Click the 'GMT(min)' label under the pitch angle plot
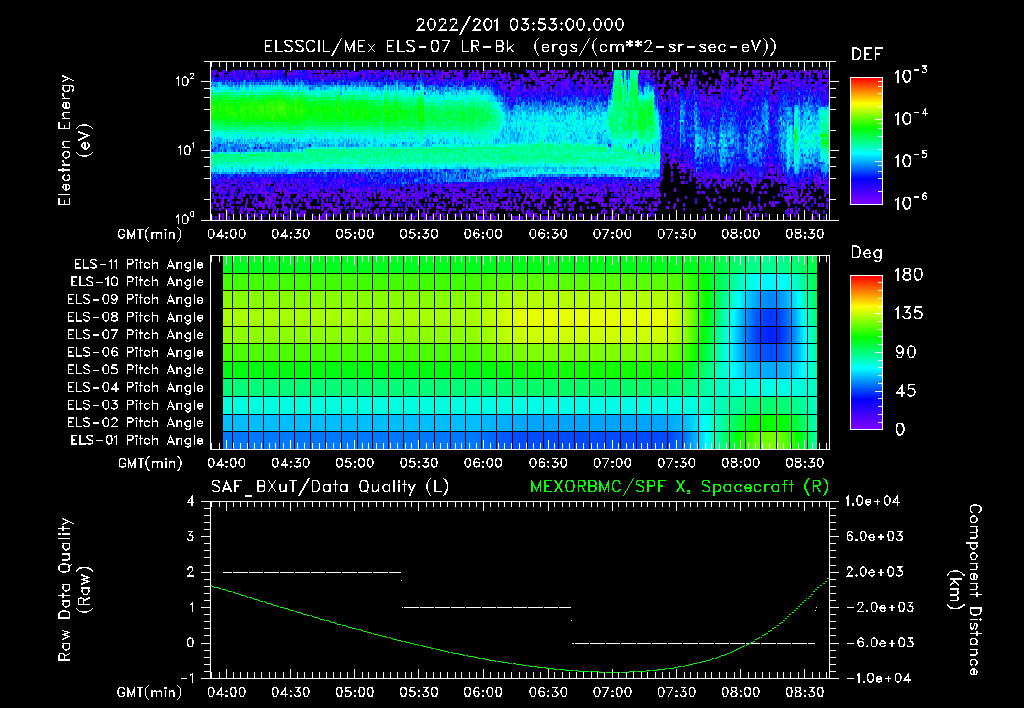Screen dimensions: 1024x708 coord(150,464)
